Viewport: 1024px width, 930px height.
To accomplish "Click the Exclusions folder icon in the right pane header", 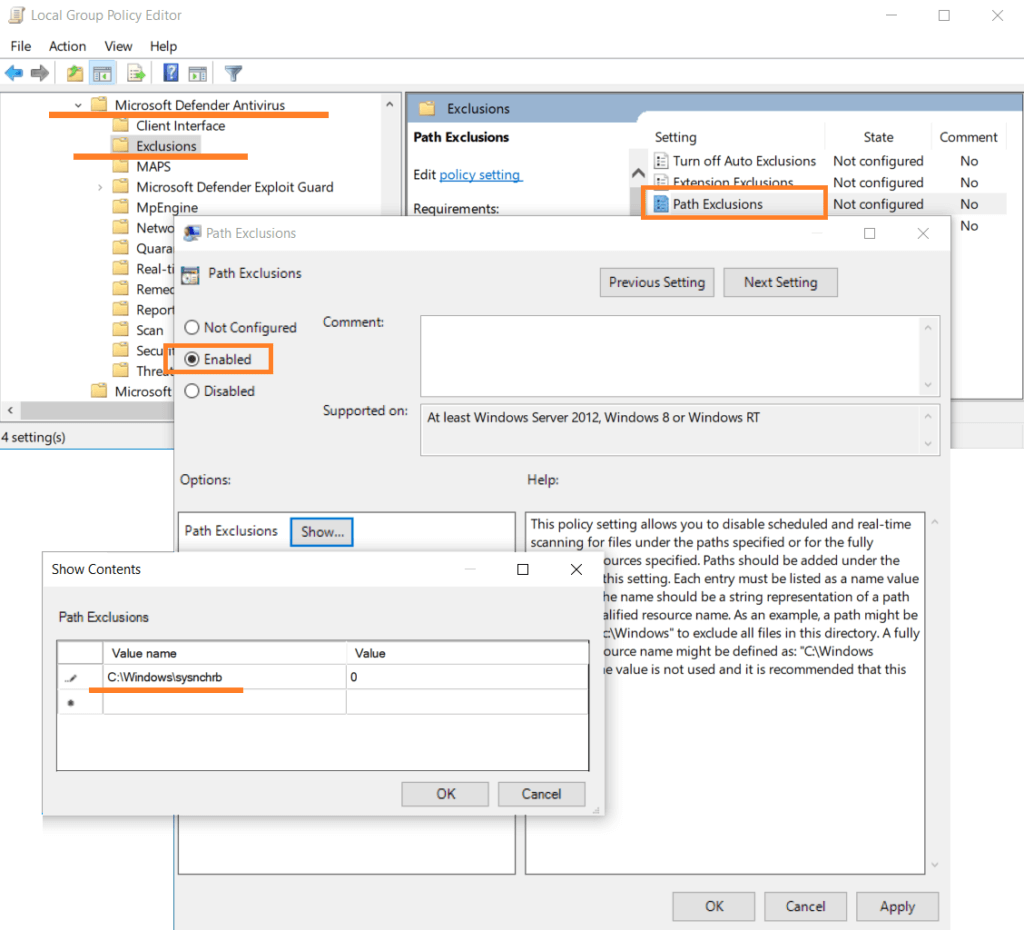I will click(x=427, y=108).
